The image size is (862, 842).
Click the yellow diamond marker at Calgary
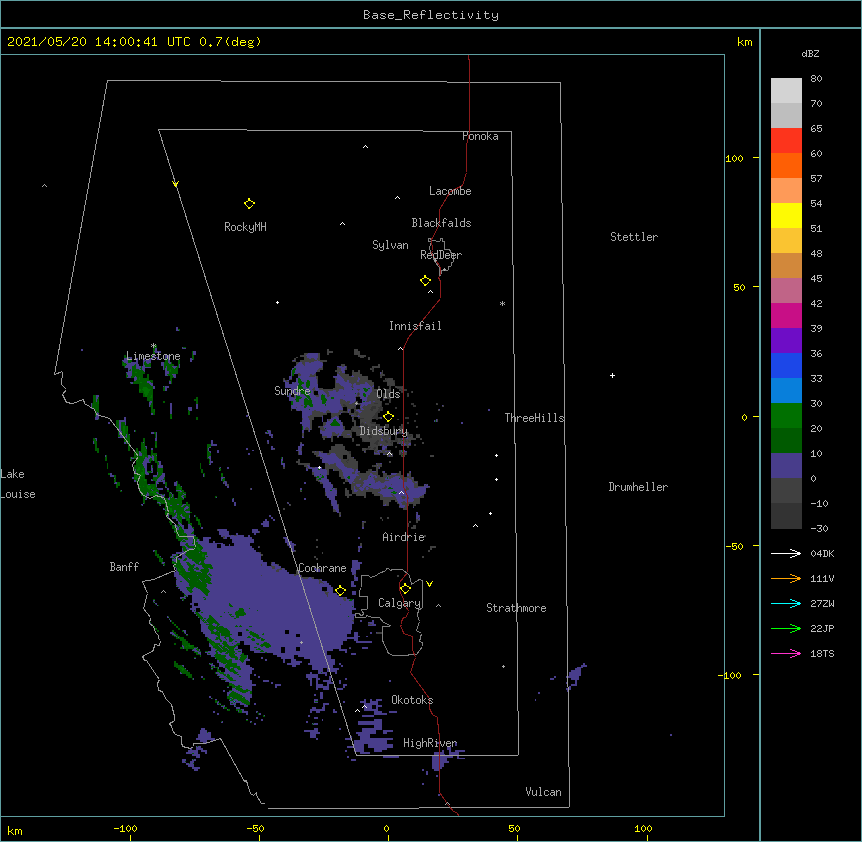coord(405,589)
